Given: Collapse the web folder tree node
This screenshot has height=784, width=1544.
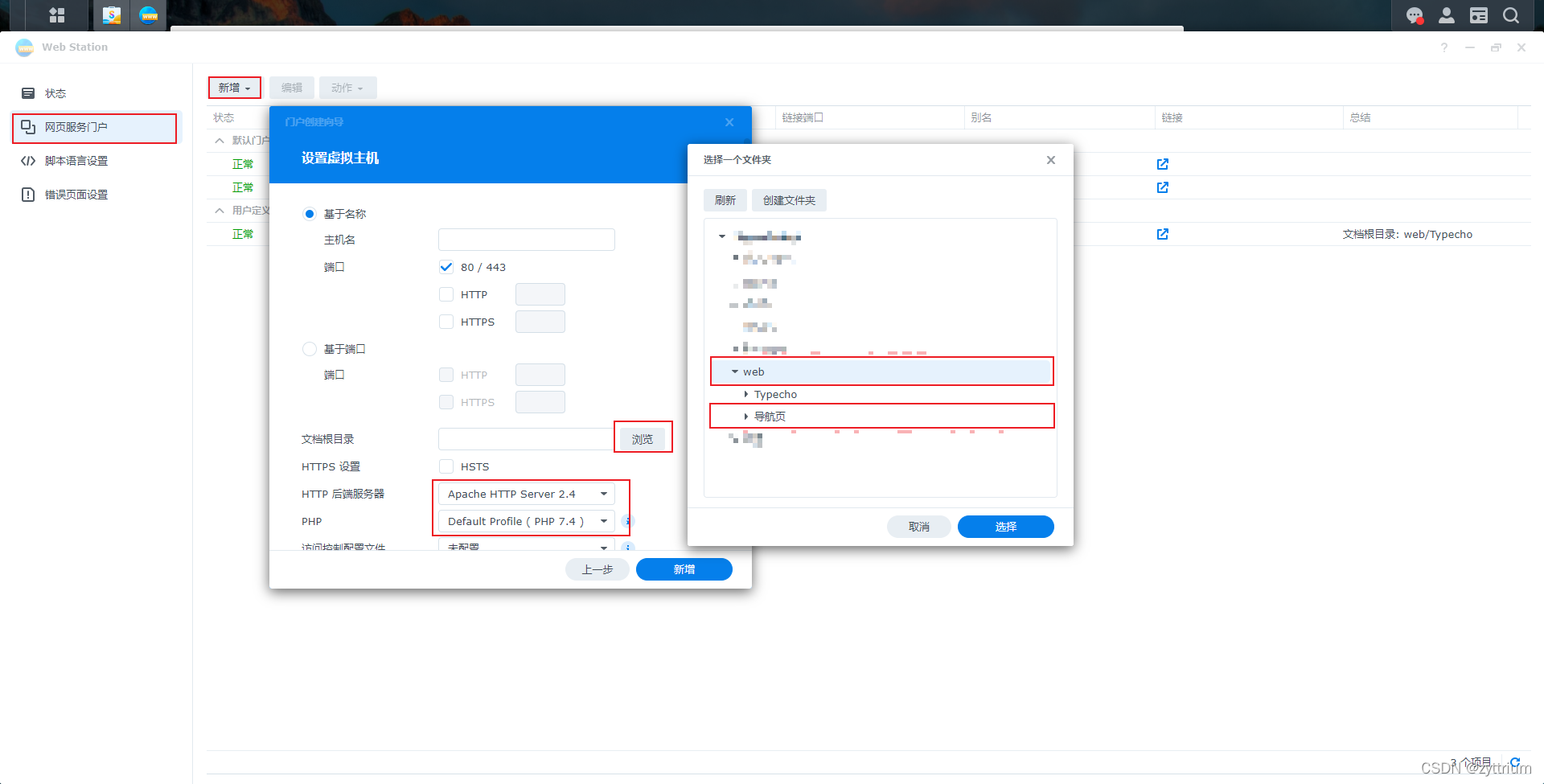Looking at the screenshot, I should 735,371.
